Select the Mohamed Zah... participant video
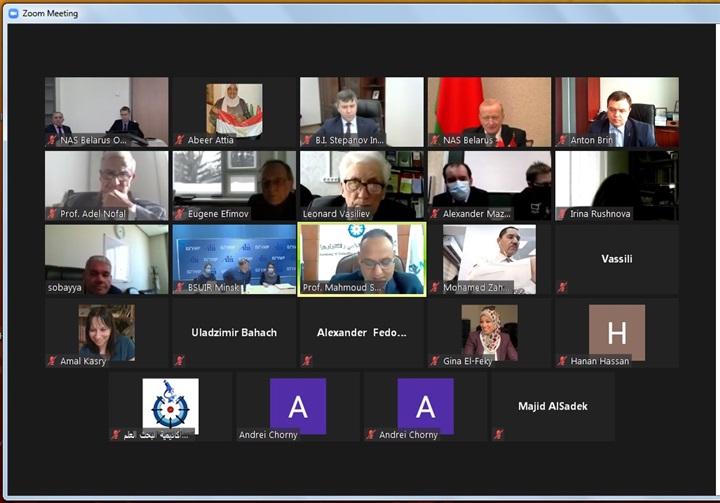This screenshot has height=503, width=720. point(489,258)
